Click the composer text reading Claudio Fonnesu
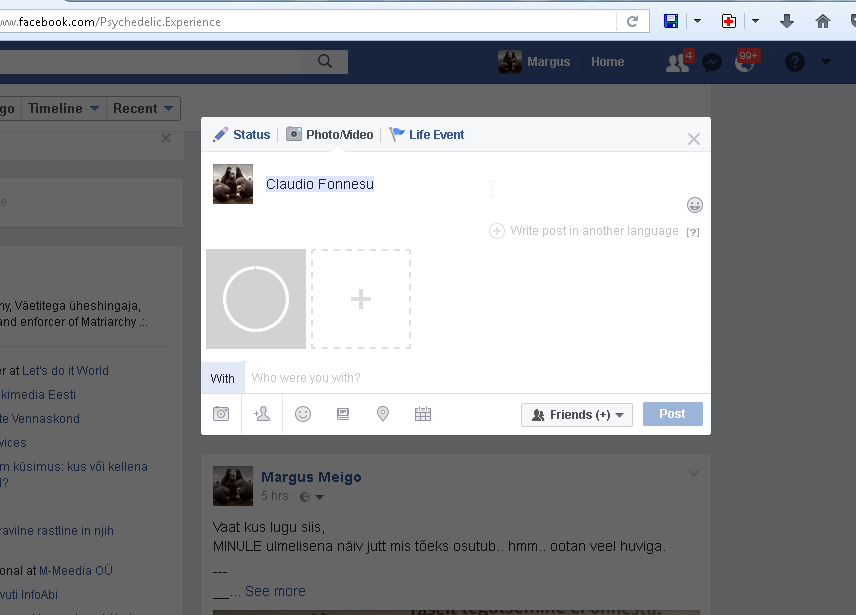 pyautogui.click(x=320, y=184)
